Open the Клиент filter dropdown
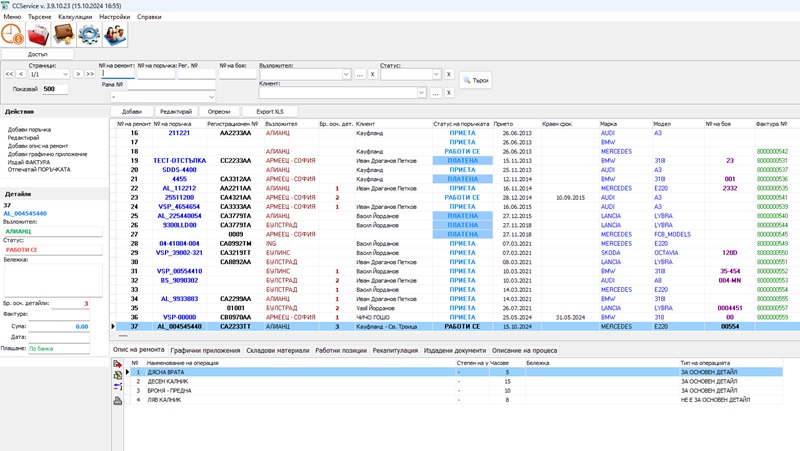800x451 pixels. click(421, 93)
